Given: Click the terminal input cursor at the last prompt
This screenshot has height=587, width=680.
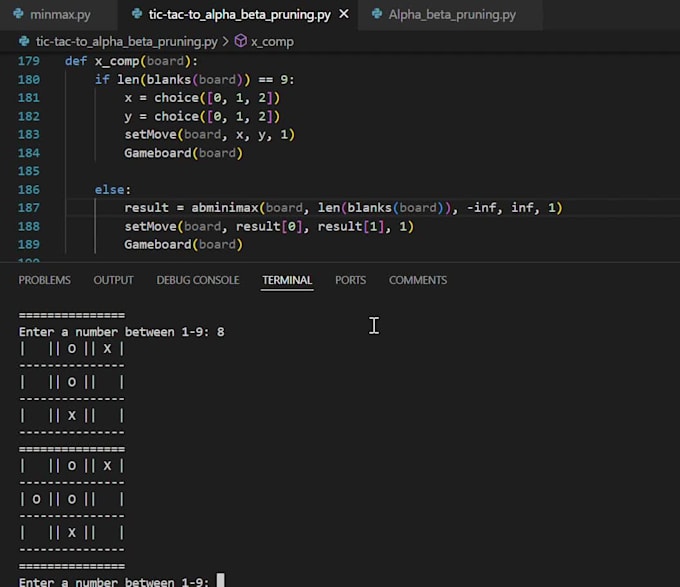Looking at the screenshot, I should (x=221, y=580).
